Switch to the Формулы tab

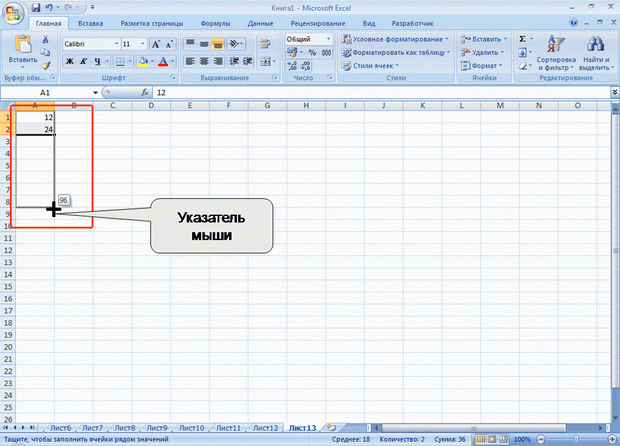tap(215, 23)
